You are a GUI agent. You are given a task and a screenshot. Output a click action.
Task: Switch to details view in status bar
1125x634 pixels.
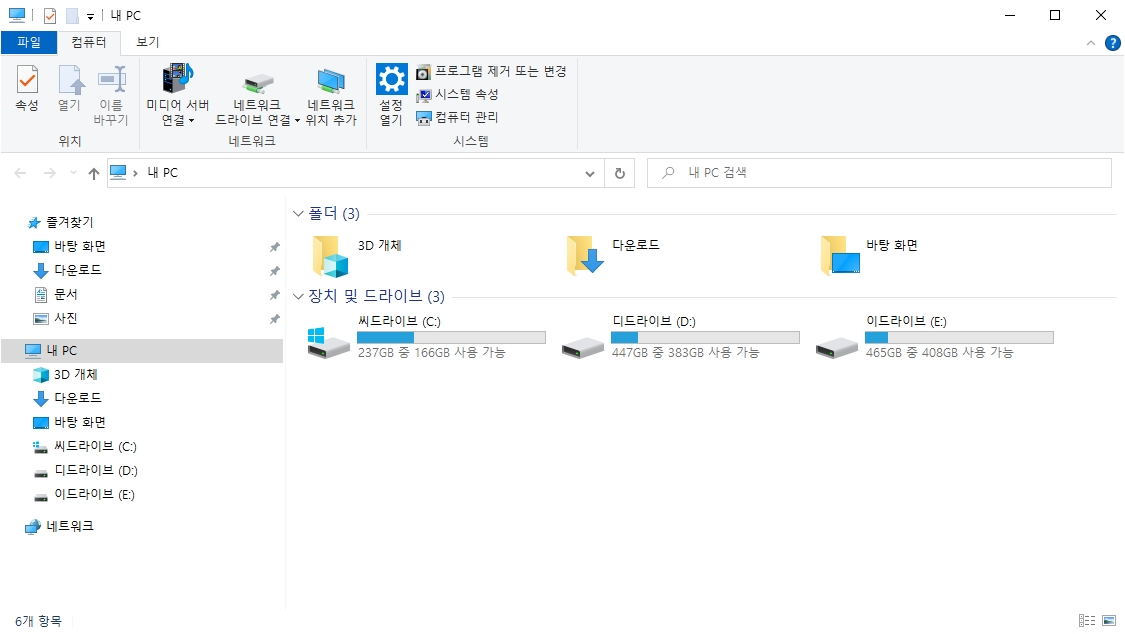click(1087, 620)
